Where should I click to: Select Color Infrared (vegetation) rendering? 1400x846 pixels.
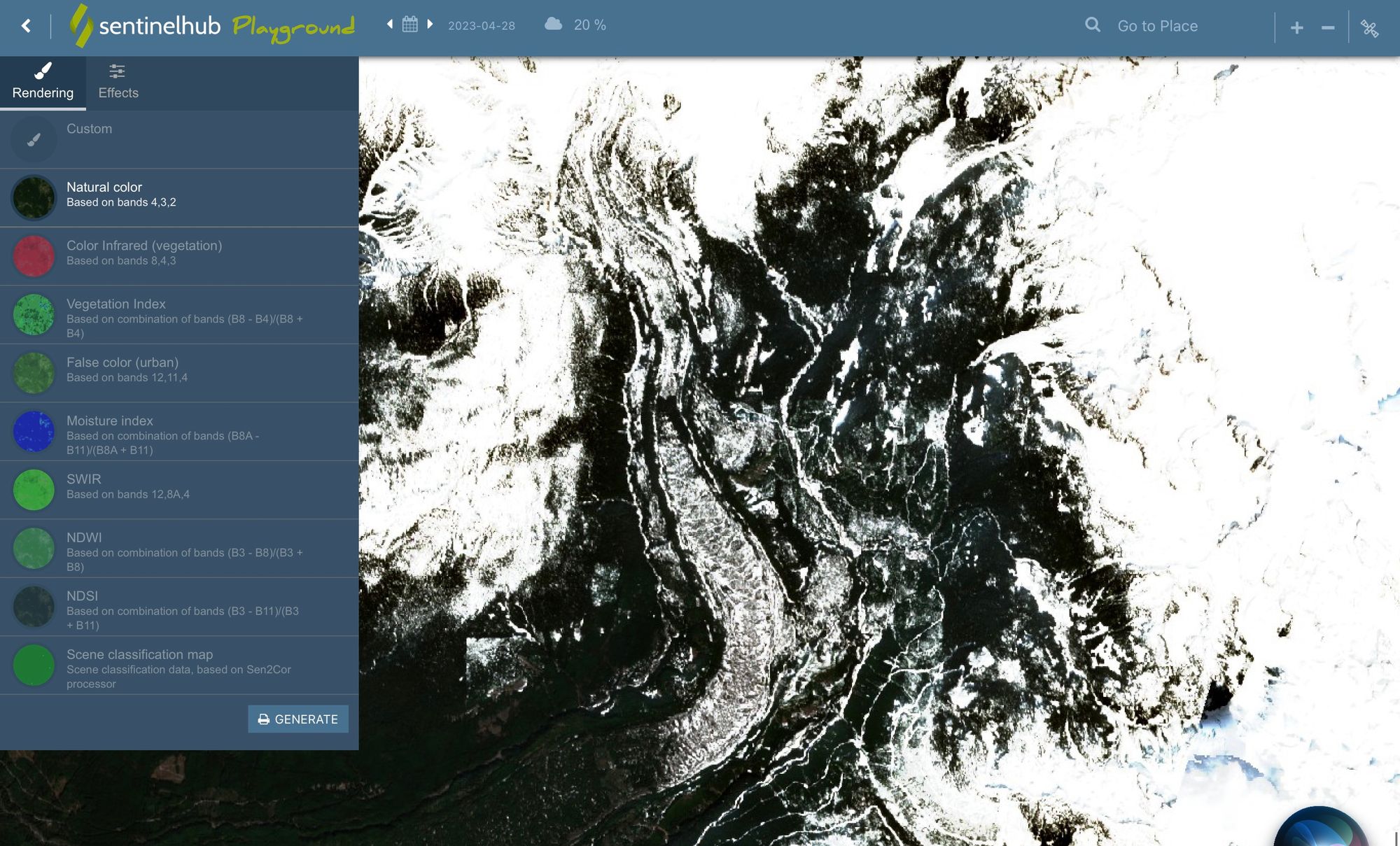[x=144, y=253]
